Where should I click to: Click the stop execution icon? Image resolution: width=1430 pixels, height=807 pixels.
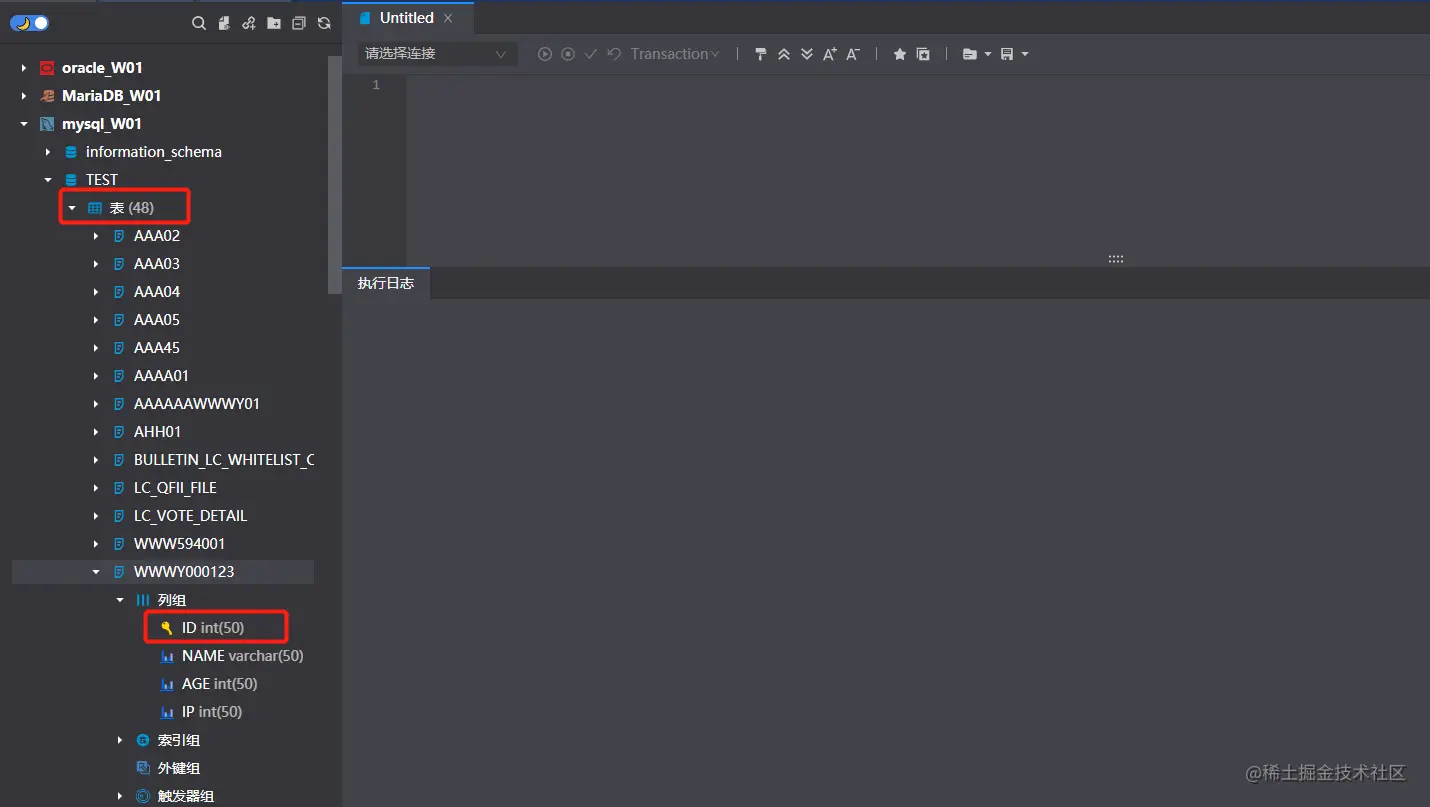pyautogui.click(x=568, y=54)
